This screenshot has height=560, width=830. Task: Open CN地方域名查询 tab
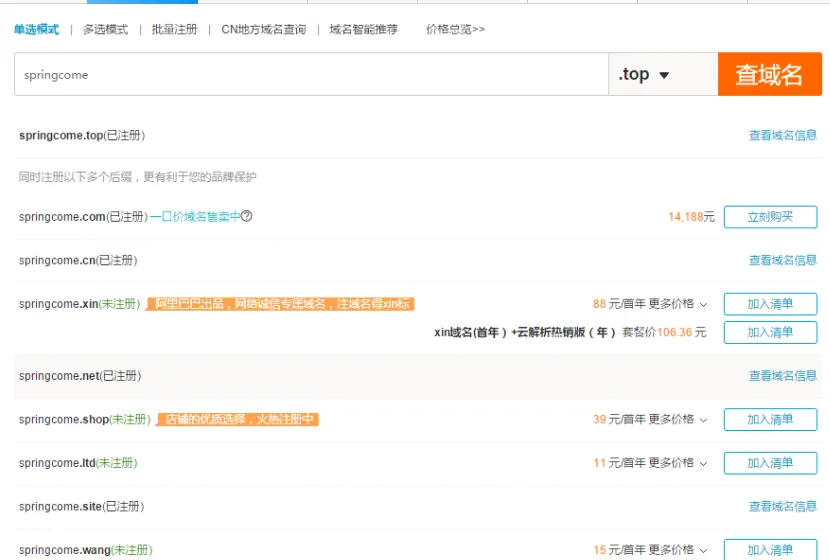coord(264,29)
